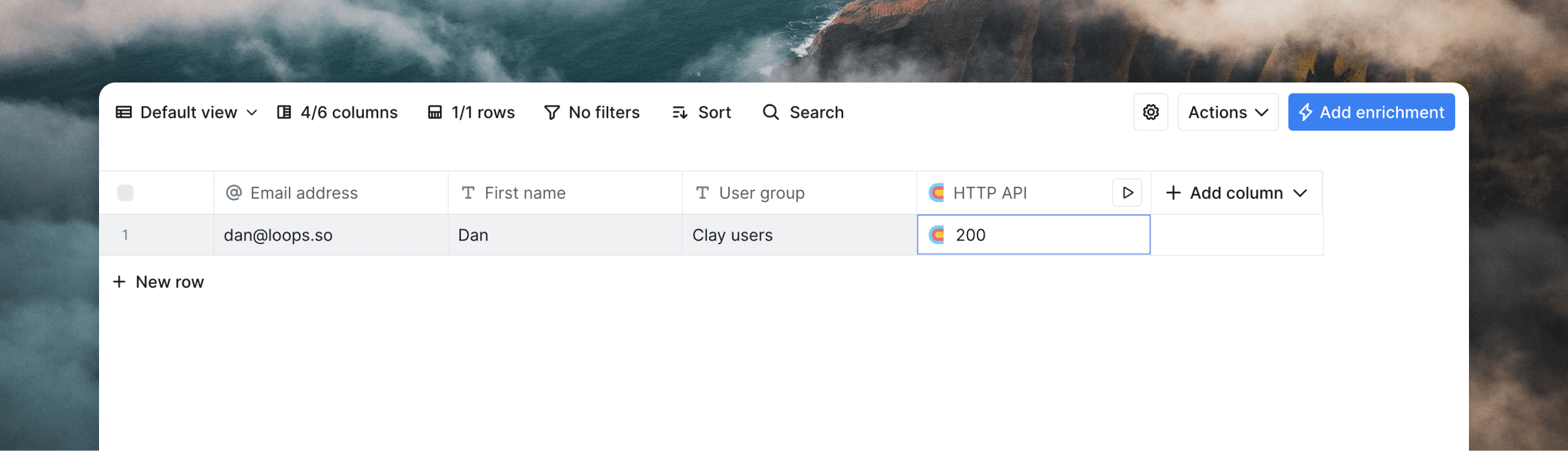This screenshot has height=451, width=1568.
Task: Click the Sort arrows icon
Action: coord(679,112)
